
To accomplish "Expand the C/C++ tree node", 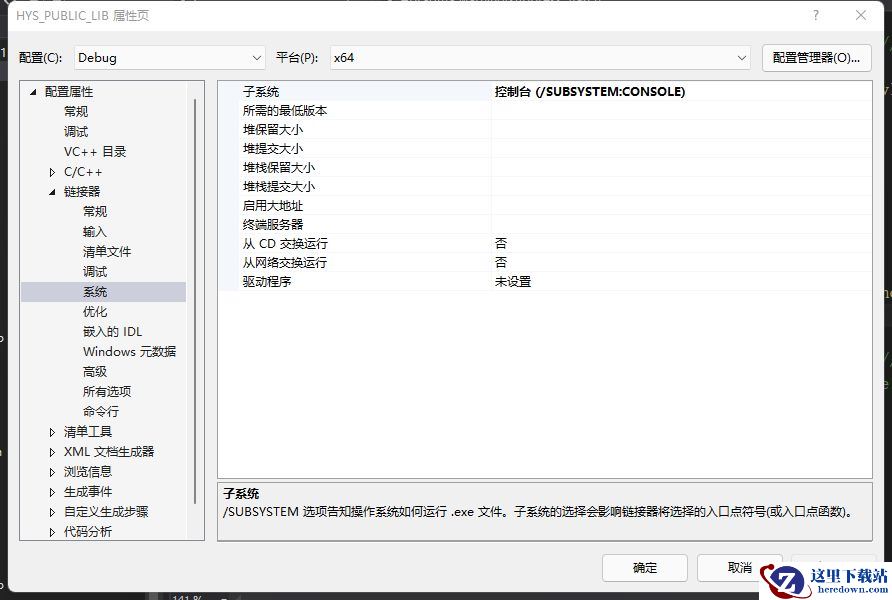I will (53, 172).
